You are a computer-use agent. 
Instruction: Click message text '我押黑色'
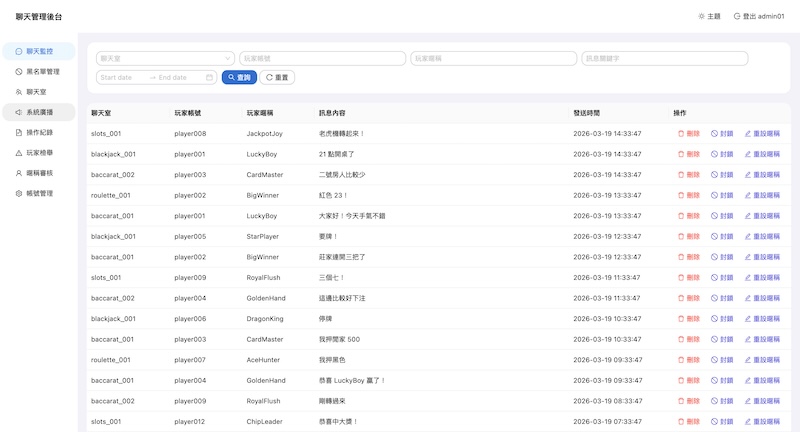(x=332, y=360)
